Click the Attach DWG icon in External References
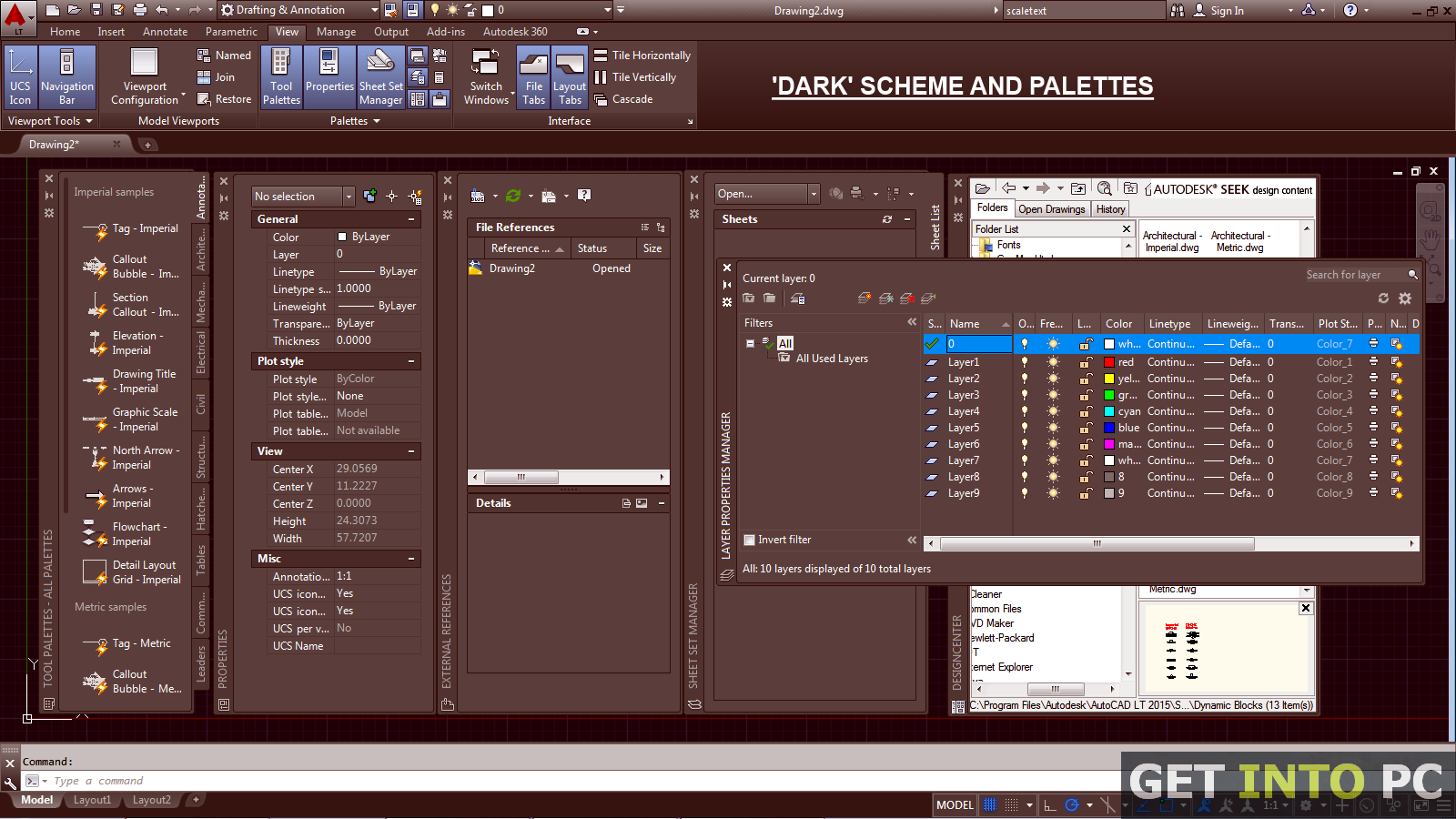 (x=478, y=196)
